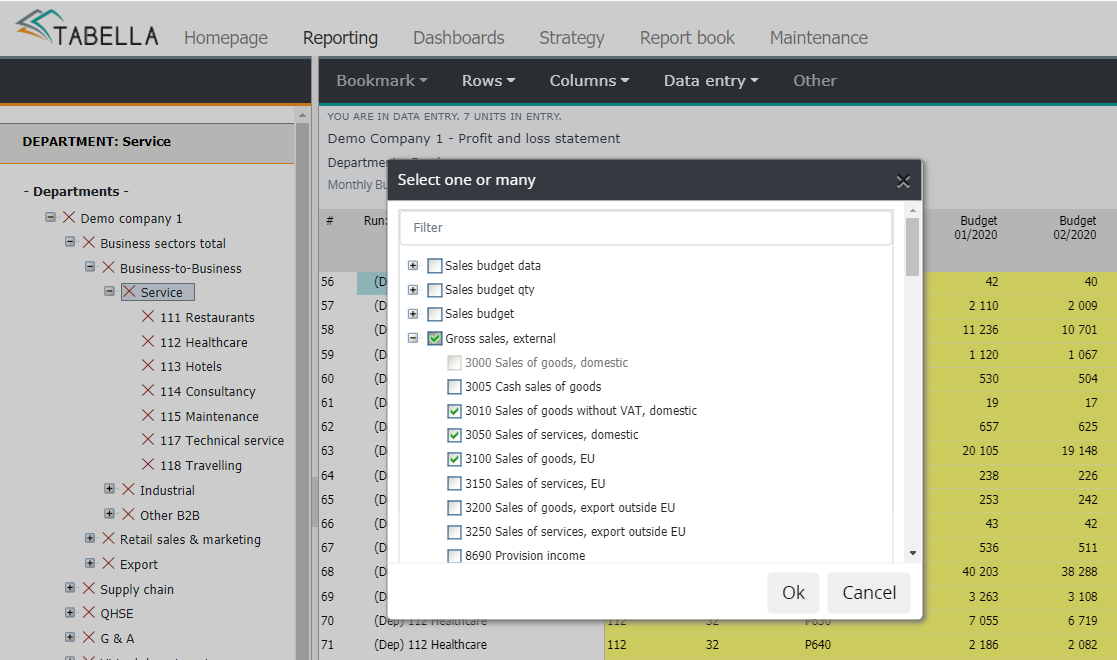Viewport: 1117px width, 660px height.
Task: Expand the Supply chain node
Action: point(70,587)
